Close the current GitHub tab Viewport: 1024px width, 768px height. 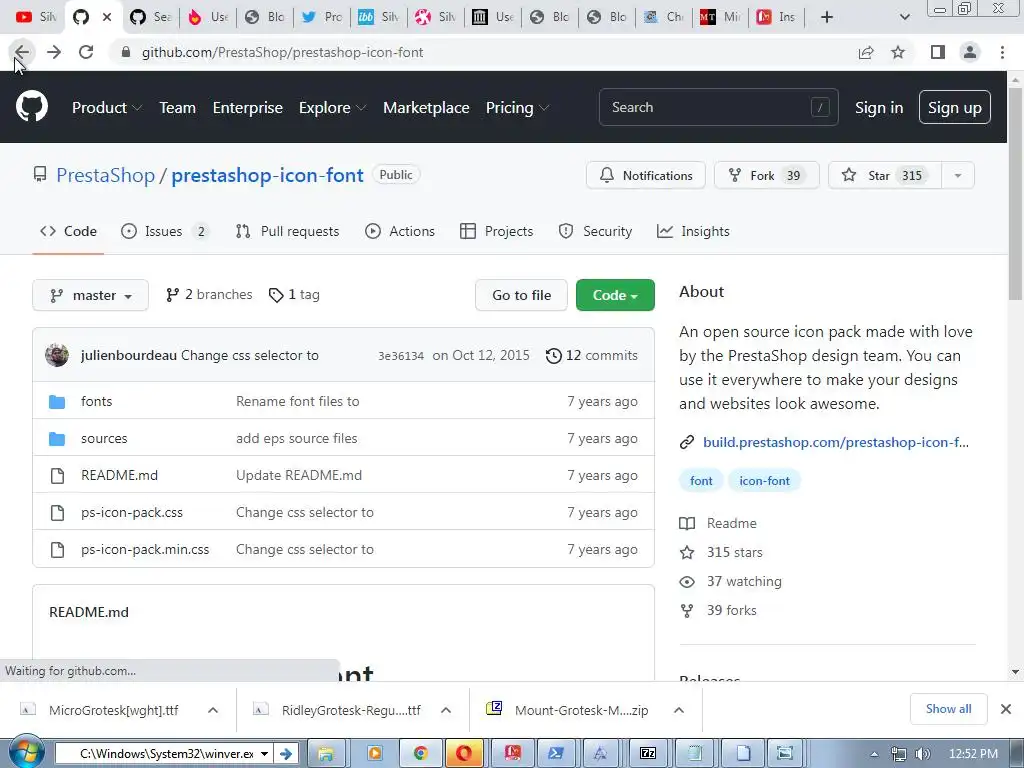tap(107, 17)
